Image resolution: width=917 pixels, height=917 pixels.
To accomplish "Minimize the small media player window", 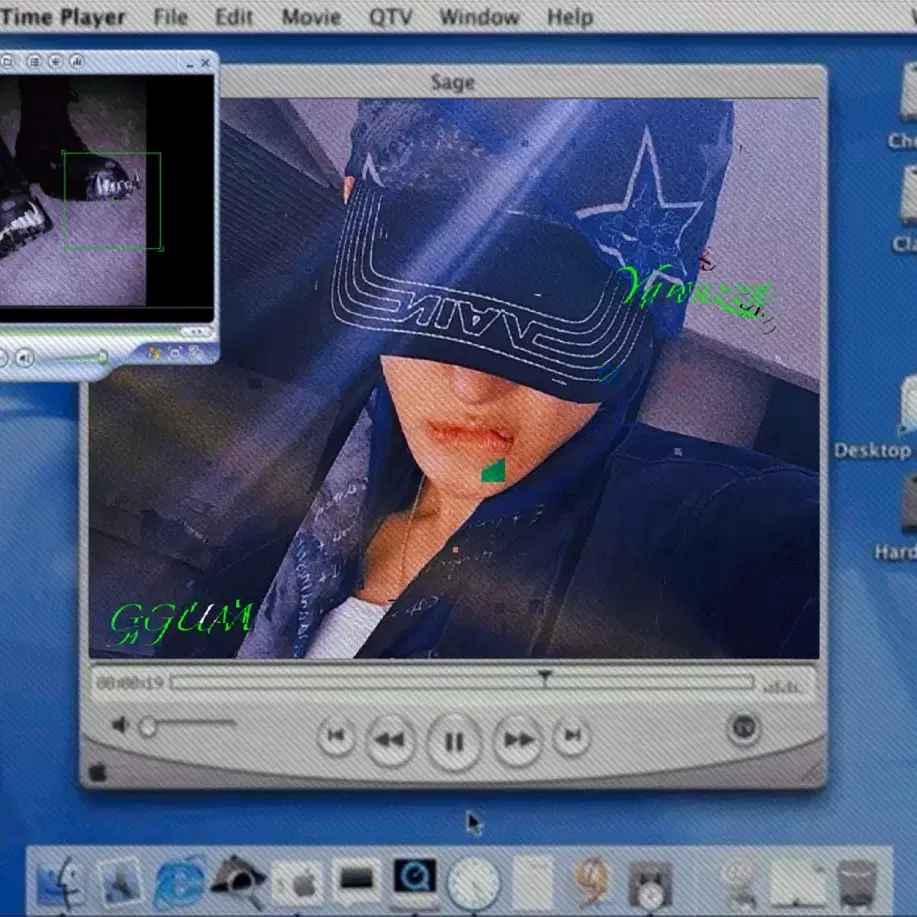I will (189, 64).
